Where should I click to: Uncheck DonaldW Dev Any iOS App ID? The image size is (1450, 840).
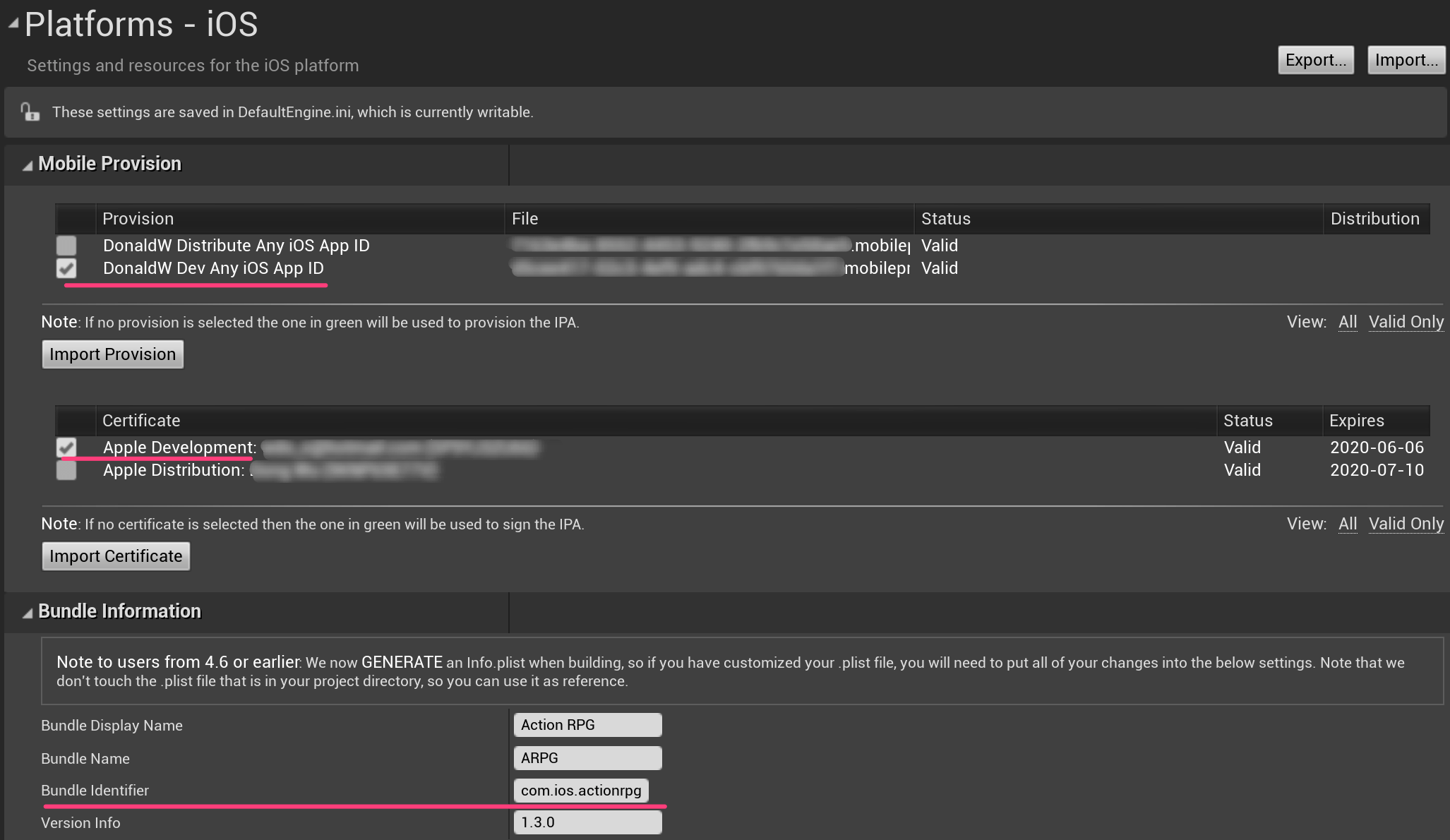[x=66, y=268]
